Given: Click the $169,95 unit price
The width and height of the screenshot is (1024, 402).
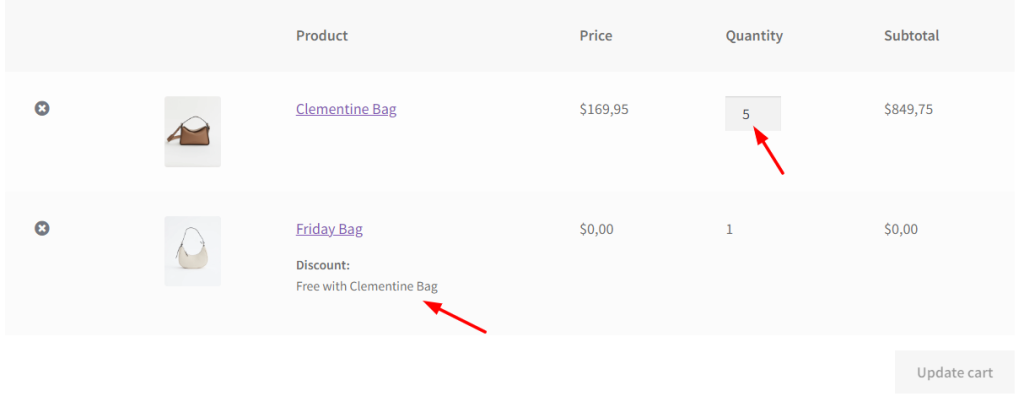Looking at the screenshot, I should 604,109.
